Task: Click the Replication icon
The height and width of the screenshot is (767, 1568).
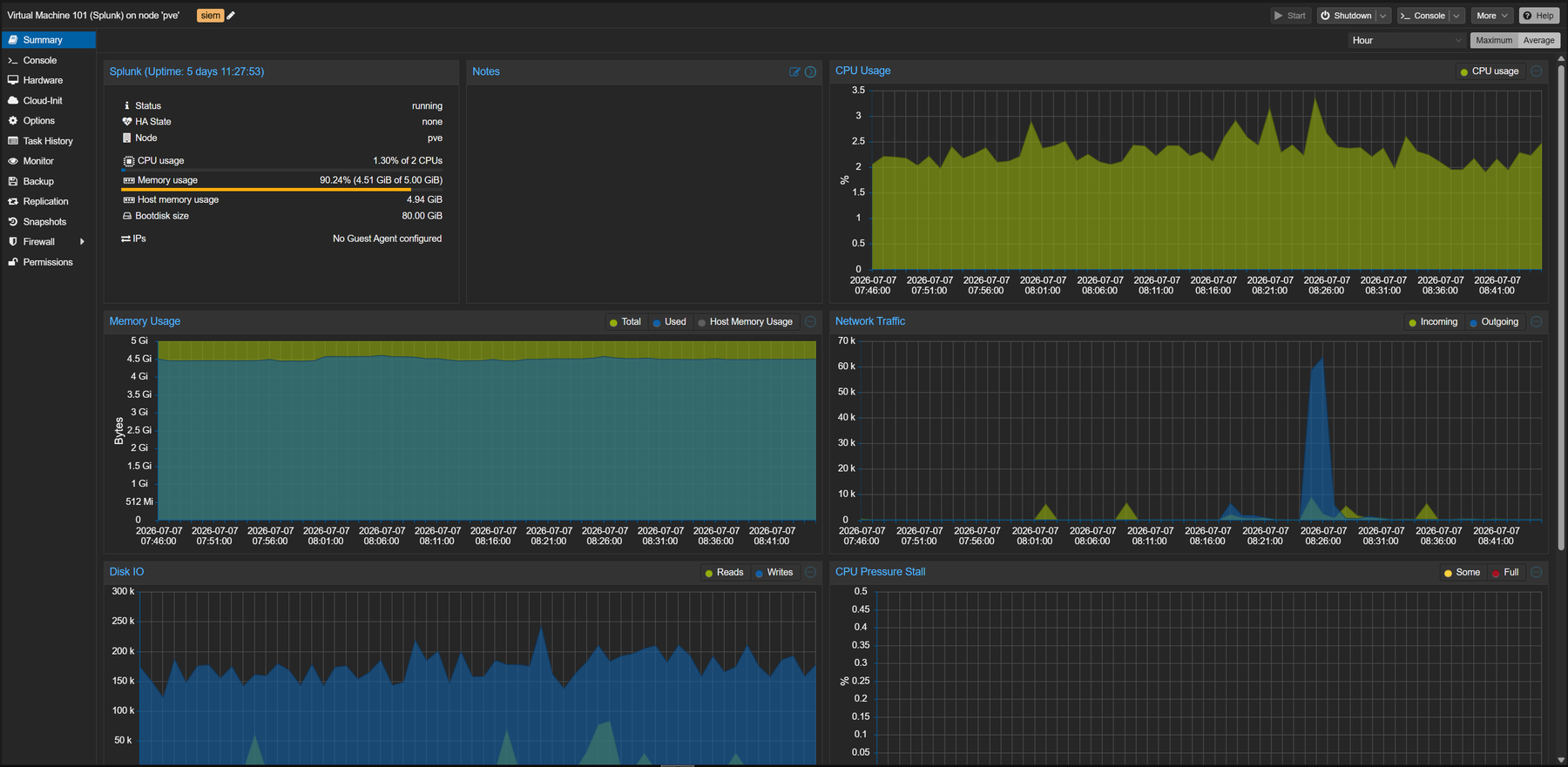Action: (13, 201)
